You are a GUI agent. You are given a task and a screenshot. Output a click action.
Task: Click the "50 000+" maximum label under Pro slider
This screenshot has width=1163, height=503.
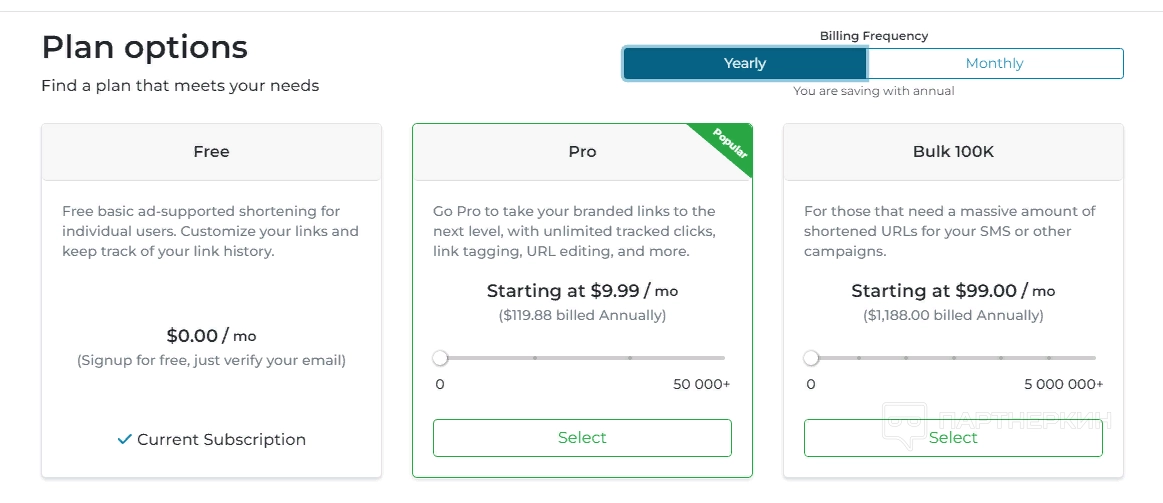tap(701, 384)
